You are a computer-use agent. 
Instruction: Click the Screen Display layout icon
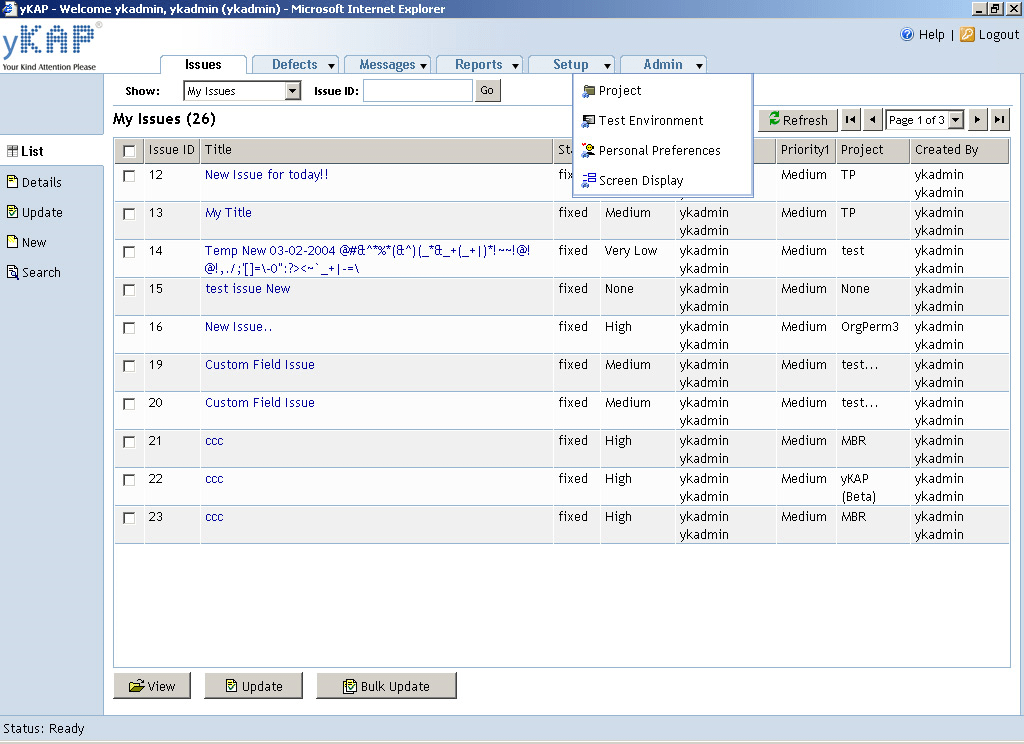pyautogui.click(x=588, y=180)
